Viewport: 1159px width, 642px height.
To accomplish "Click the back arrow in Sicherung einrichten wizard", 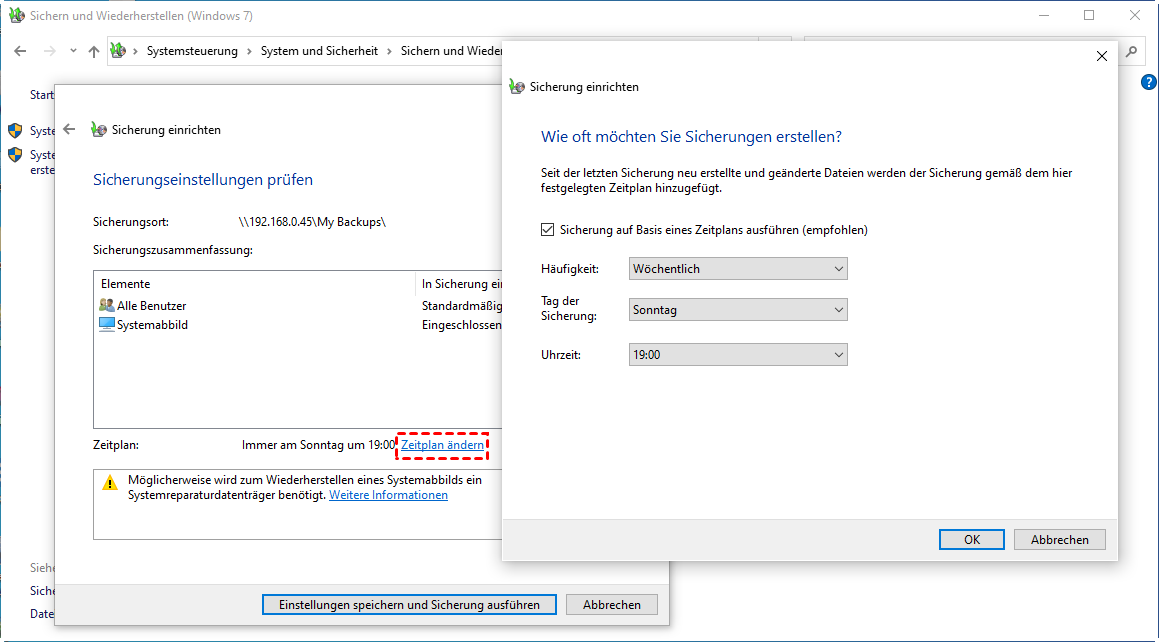I will (69, 129).
